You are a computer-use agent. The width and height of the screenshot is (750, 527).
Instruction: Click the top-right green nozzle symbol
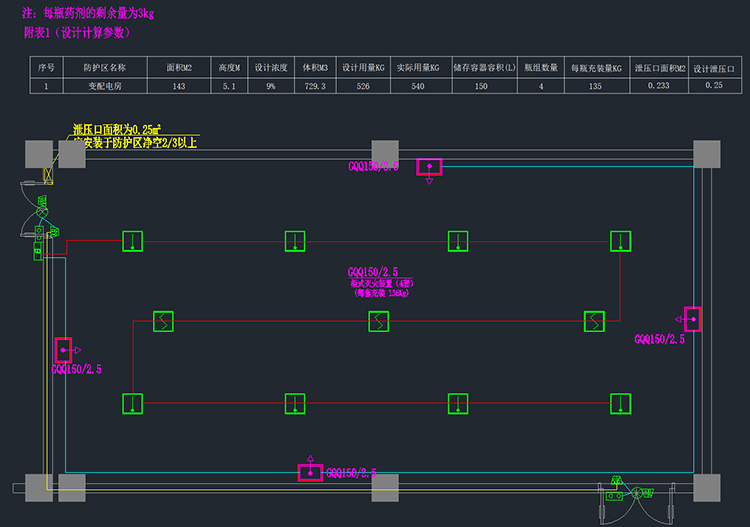[x=621, y=241]
